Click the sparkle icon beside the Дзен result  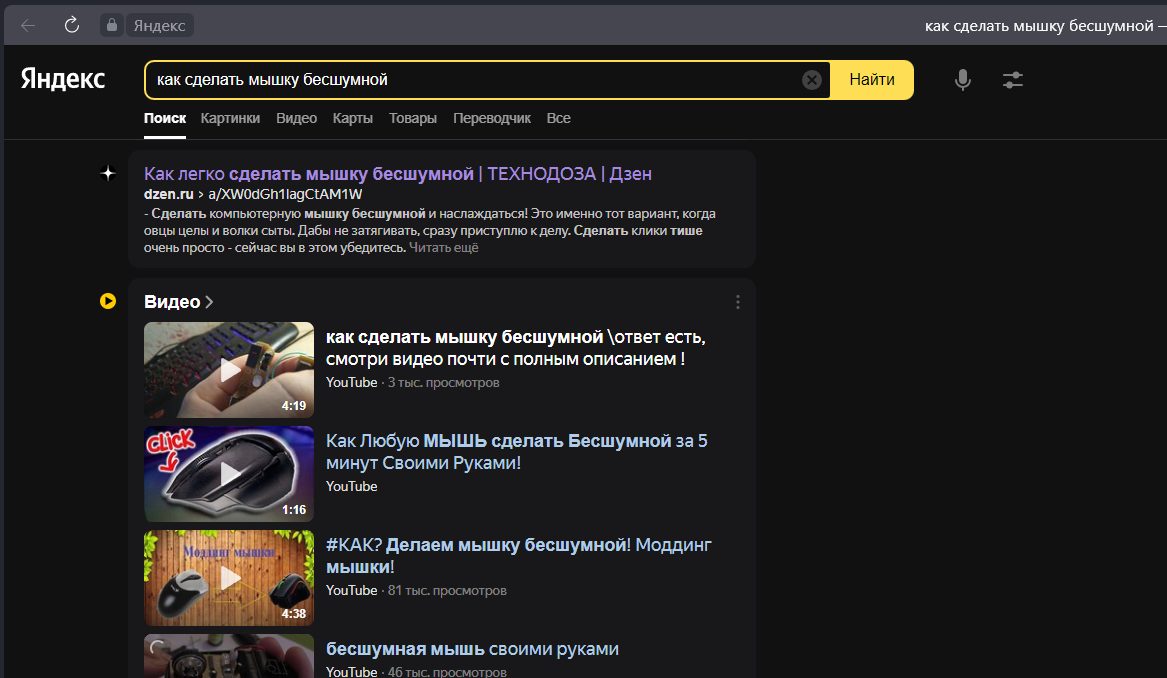(108, 173)
